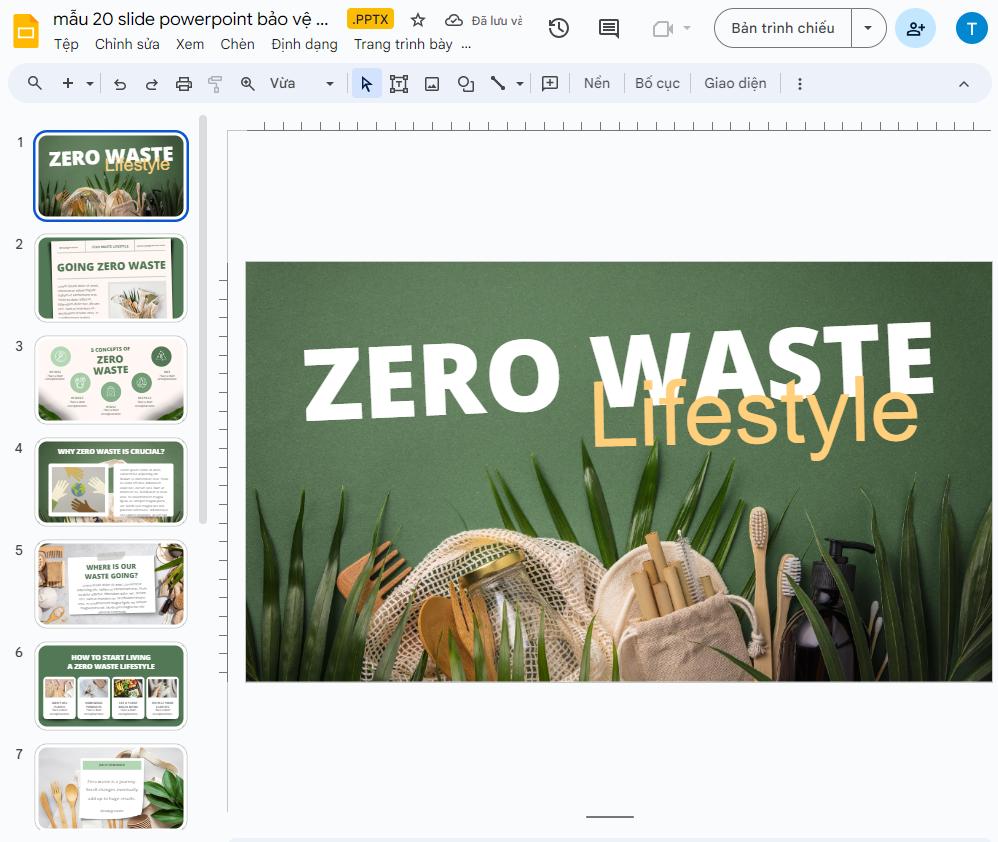The width and height of the screenshot is (998, 842).
Task: Open the insert image tool
Action: point(432,83)
